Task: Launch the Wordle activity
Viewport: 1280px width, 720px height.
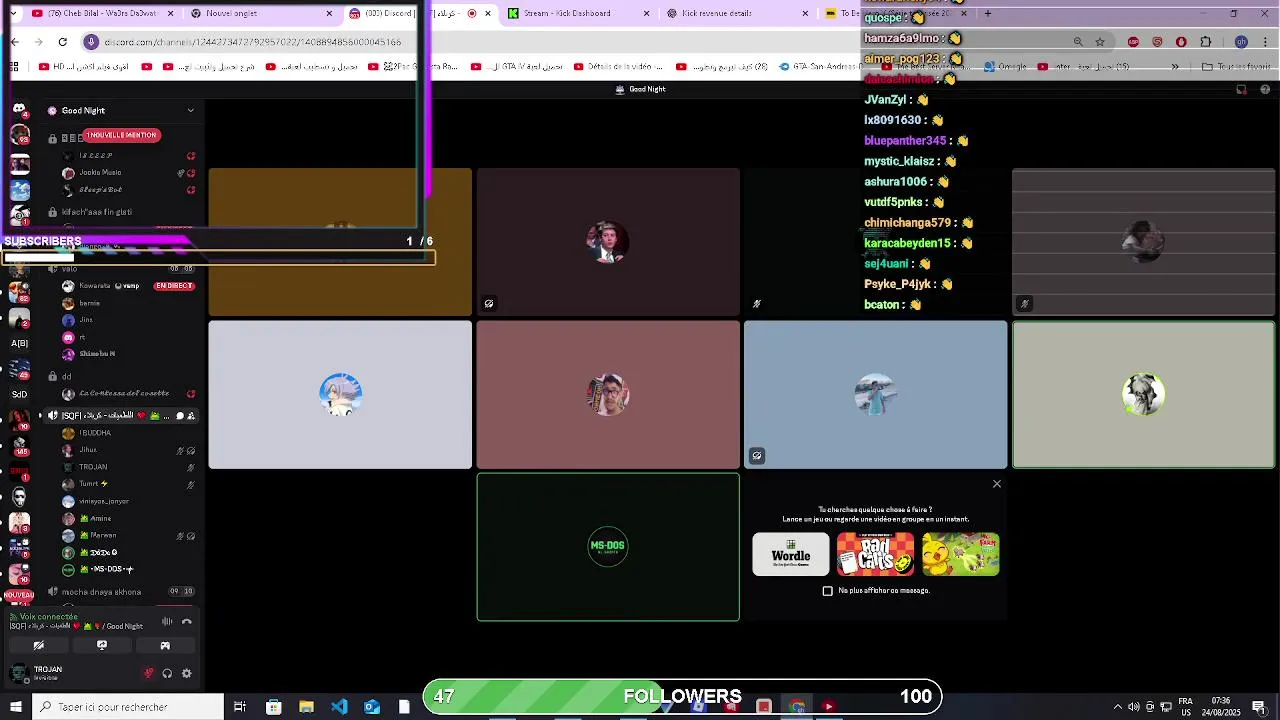Action: pyautogui.click(x=791, y=554)
